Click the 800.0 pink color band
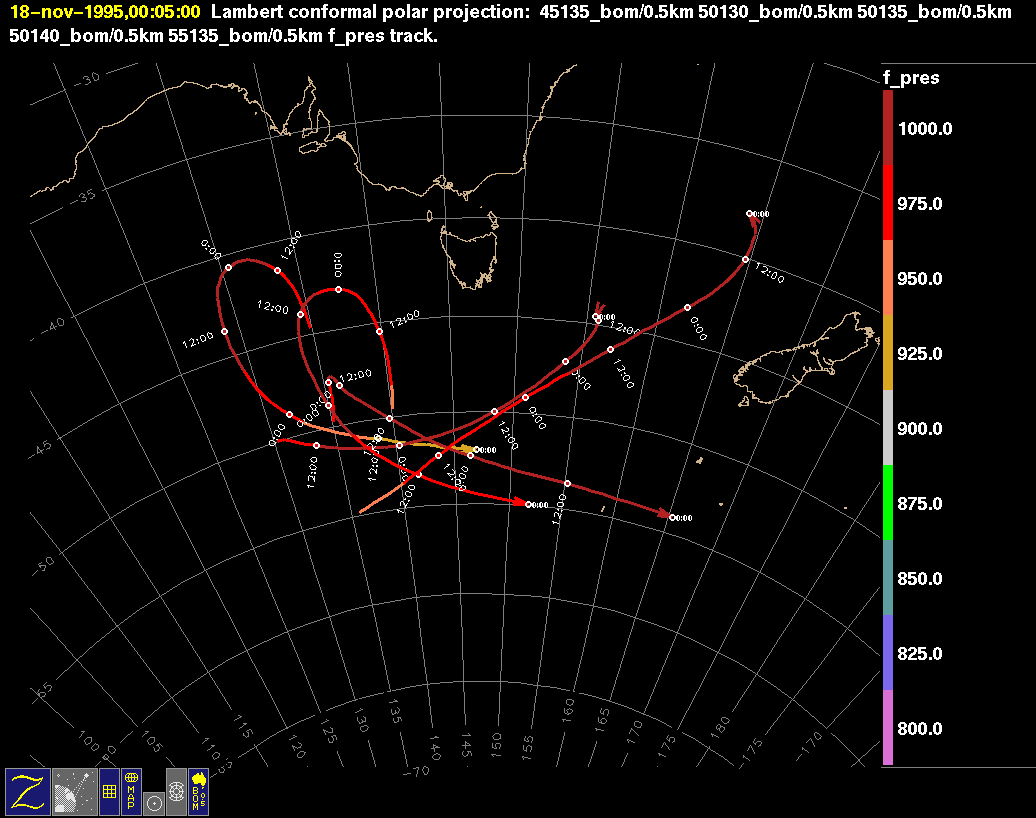This screenshot has height=818, width=1036. 888,728
